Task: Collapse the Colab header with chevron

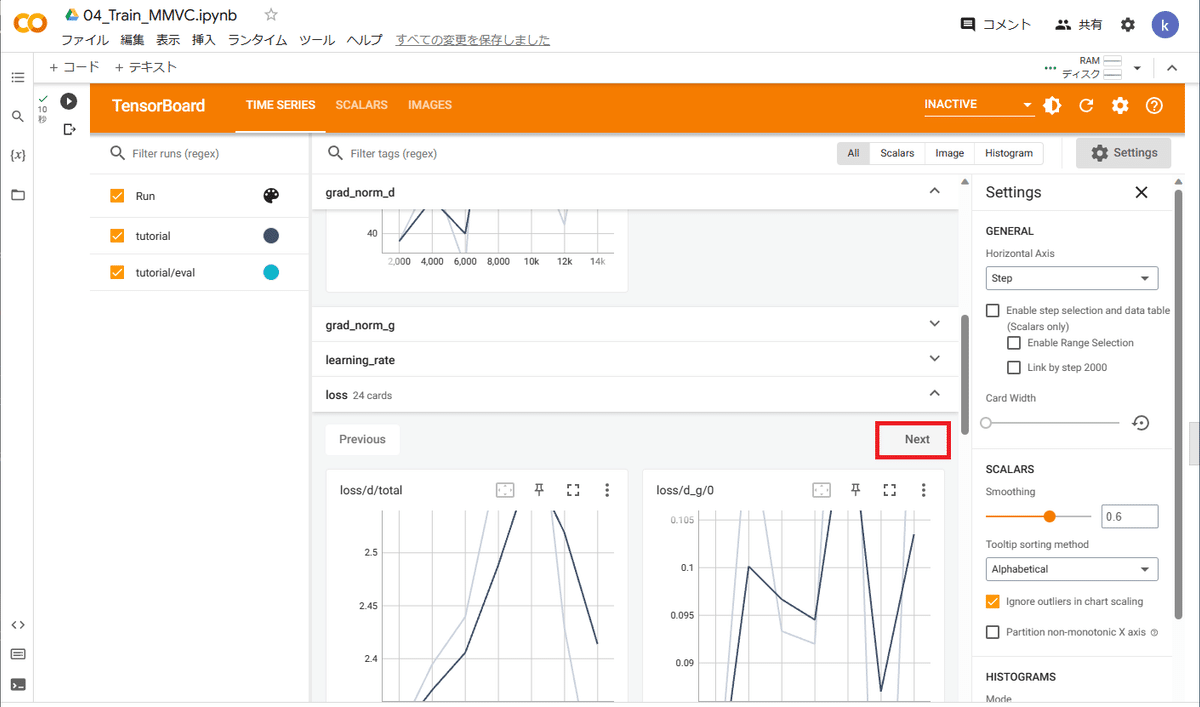Action: [1171, 68]
